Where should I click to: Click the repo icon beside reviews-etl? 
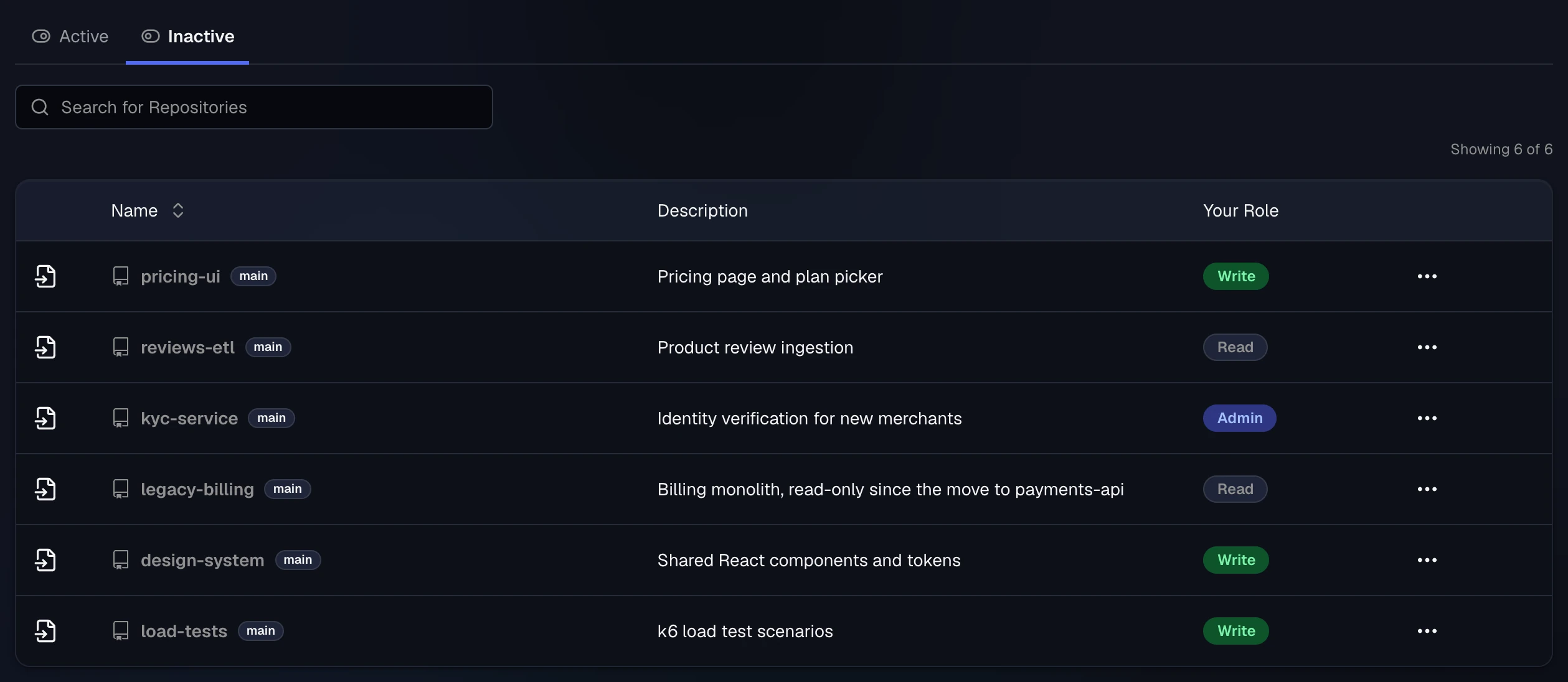click(121, 347)
